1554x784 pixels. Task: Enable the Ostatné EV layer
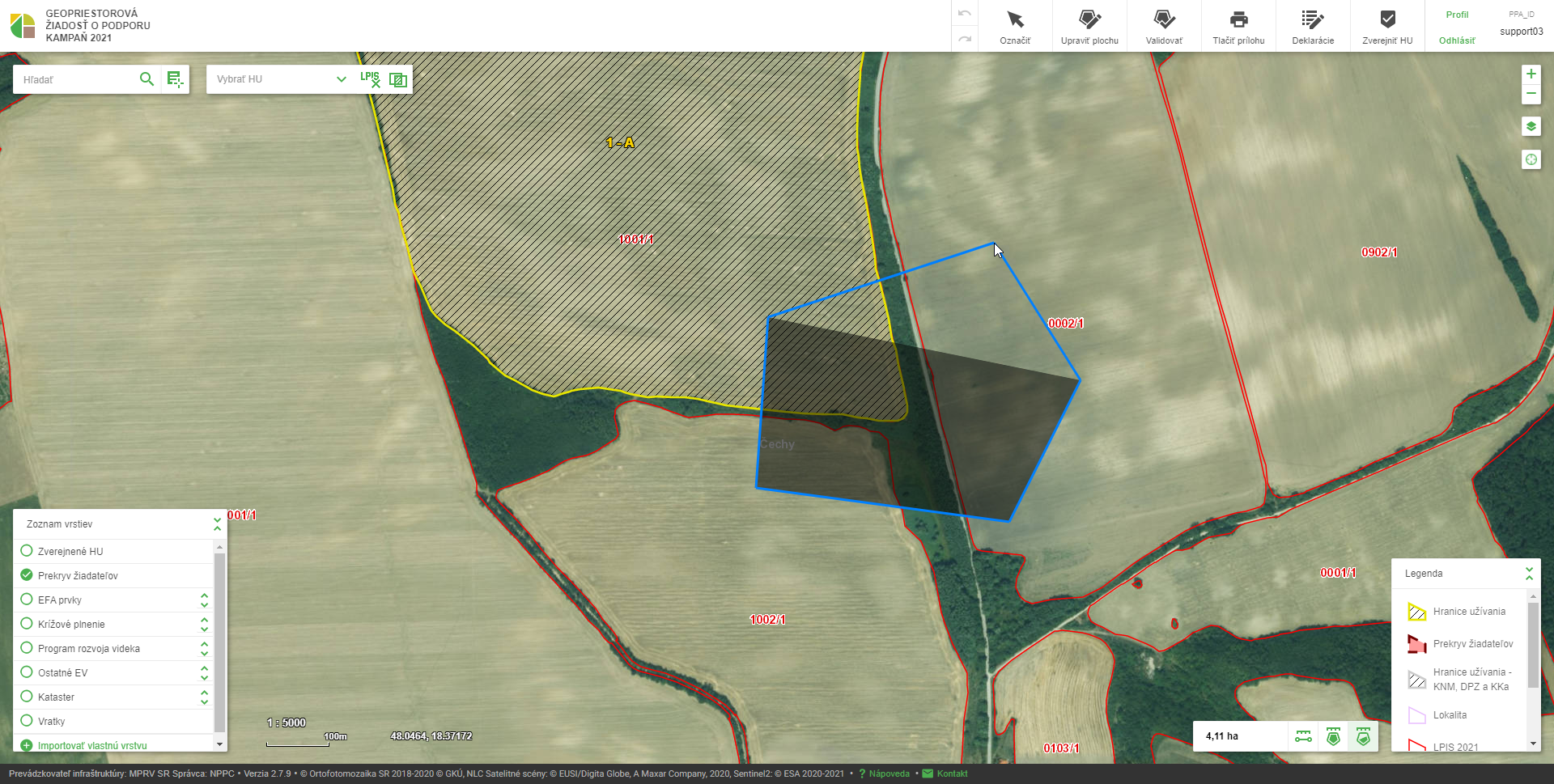coord(27,672)
